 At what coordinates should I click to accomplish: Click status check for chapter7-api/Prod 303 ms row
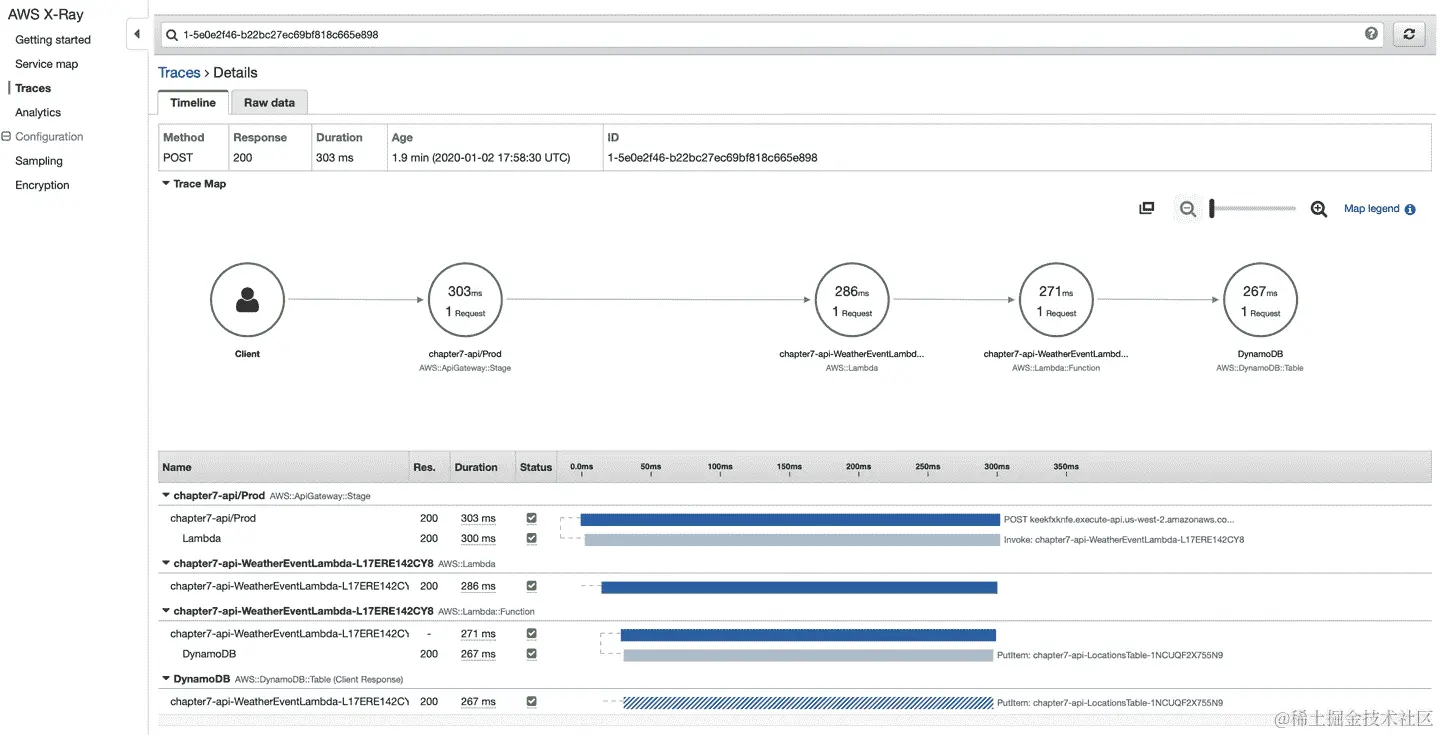click(531, 518)
